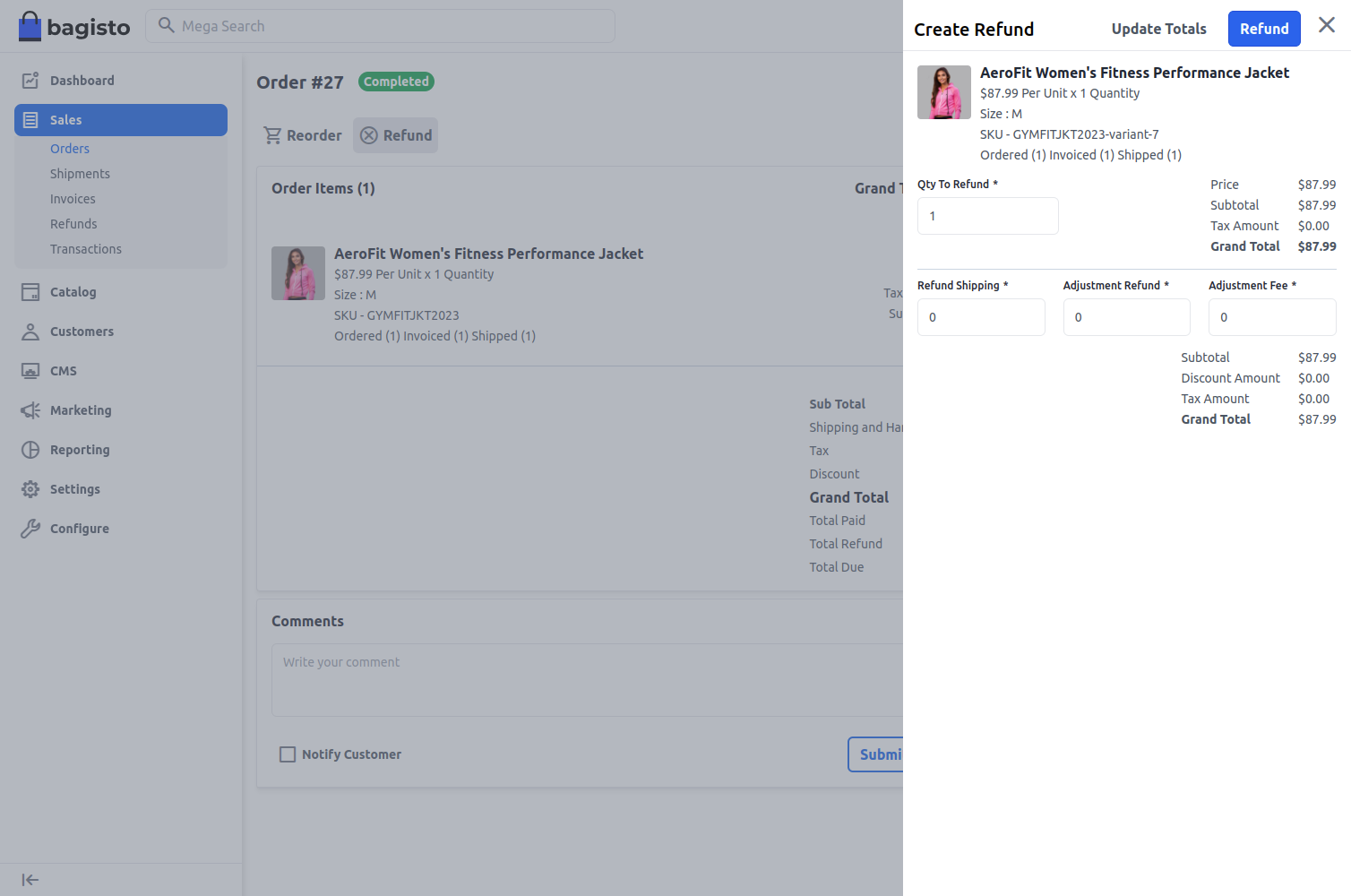
Task: Focus the Adjustment Fee input
Action: point(1272,317)
